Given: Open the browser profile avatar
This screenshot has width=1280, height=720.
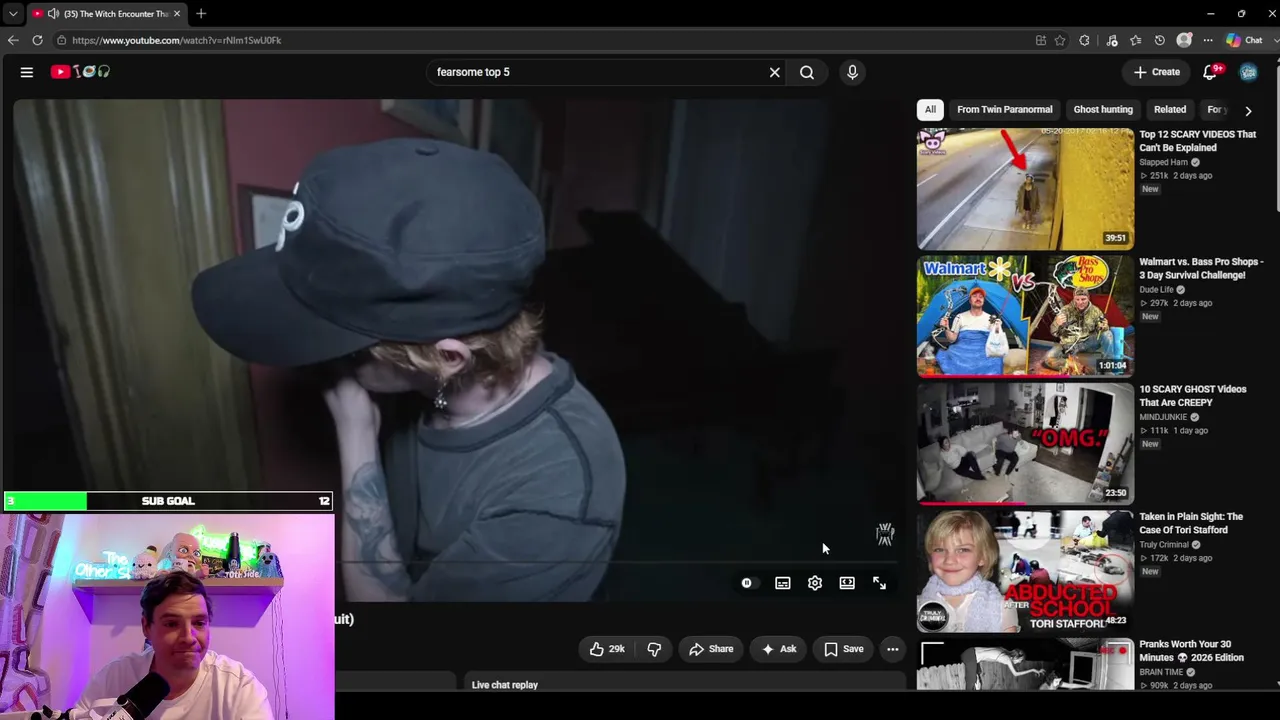Looking at the screenshot, I should pyautogui.click(x=1184, y=40).
